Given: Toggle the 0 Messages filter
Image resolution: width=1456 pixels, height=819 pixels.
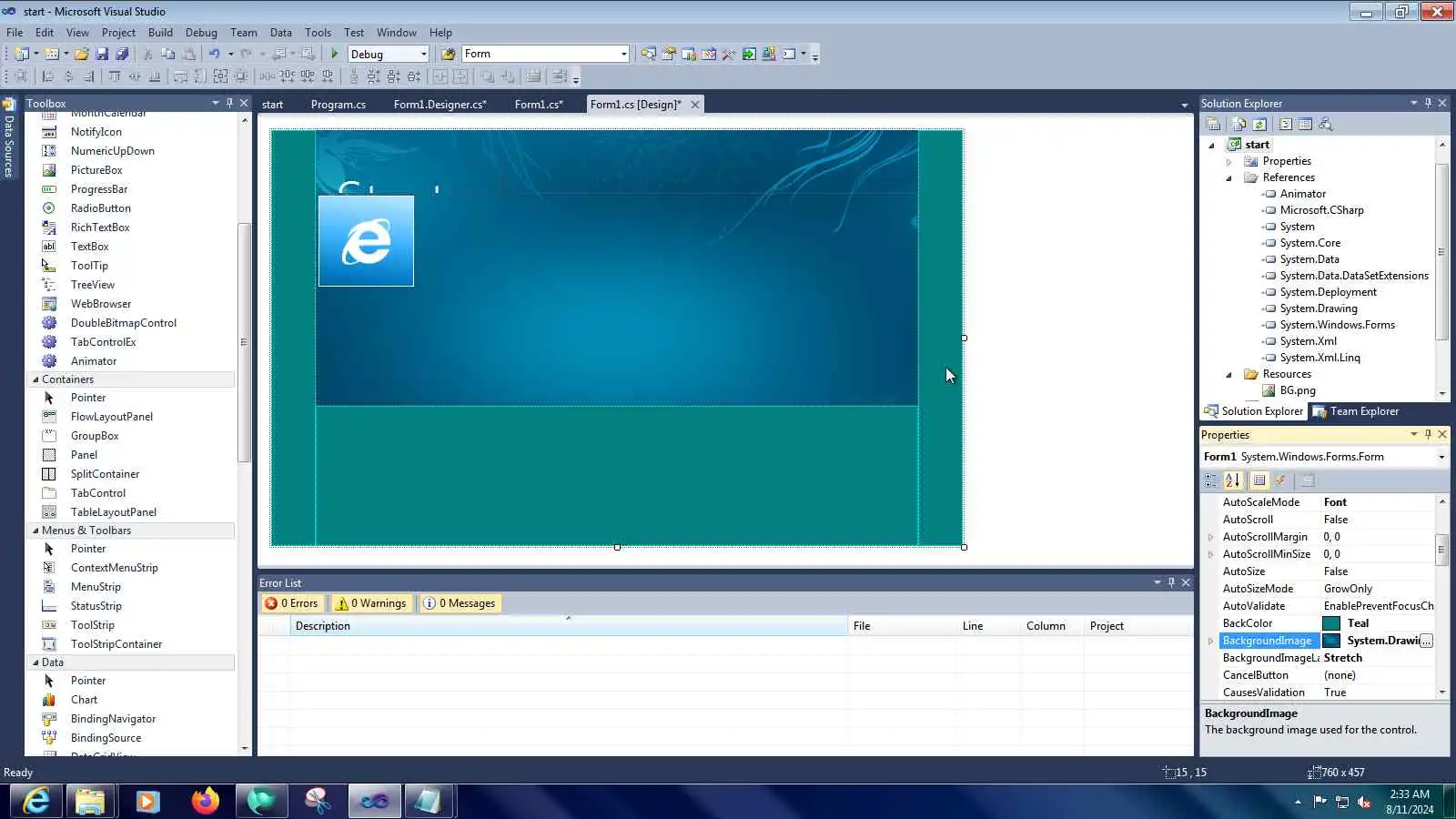Looking at the screenshot, I should coord(460,603).
